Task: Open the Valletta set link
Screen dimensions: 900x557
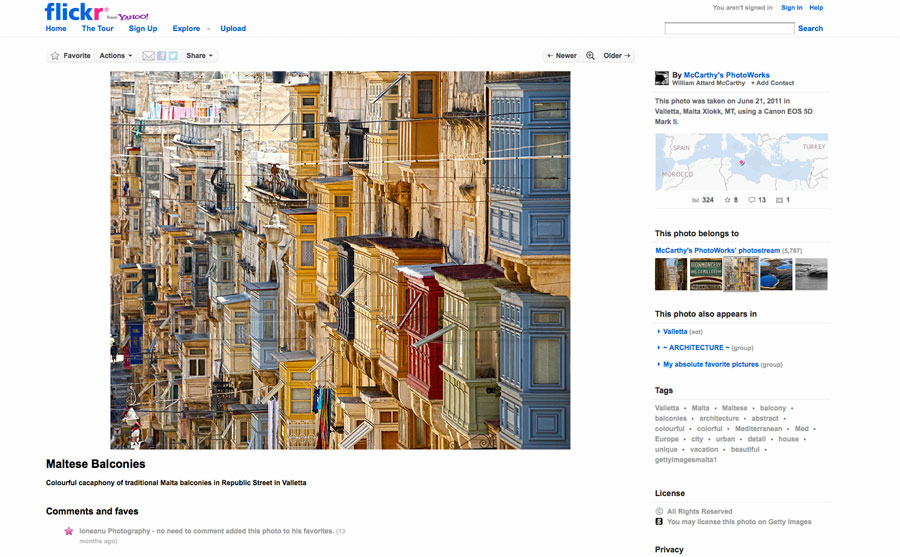Action: (x=675, y=331)
